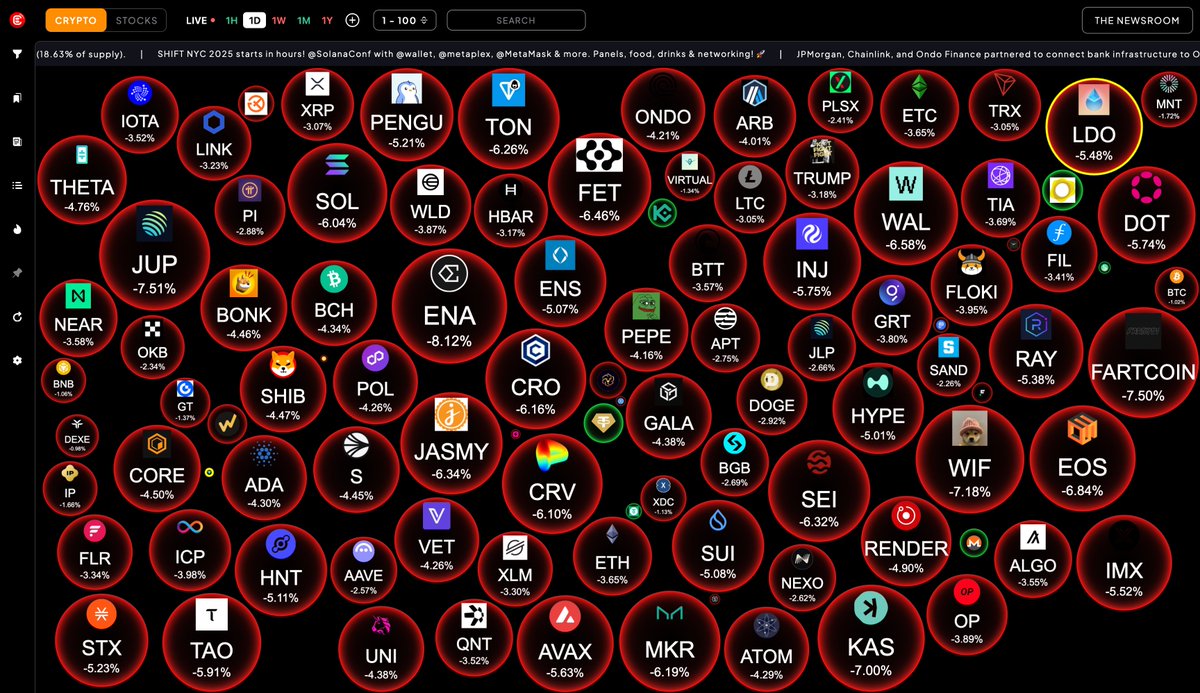Select the 1W timeframe tab
Viewport: 1200px width, 693px height.
[279, 20]
